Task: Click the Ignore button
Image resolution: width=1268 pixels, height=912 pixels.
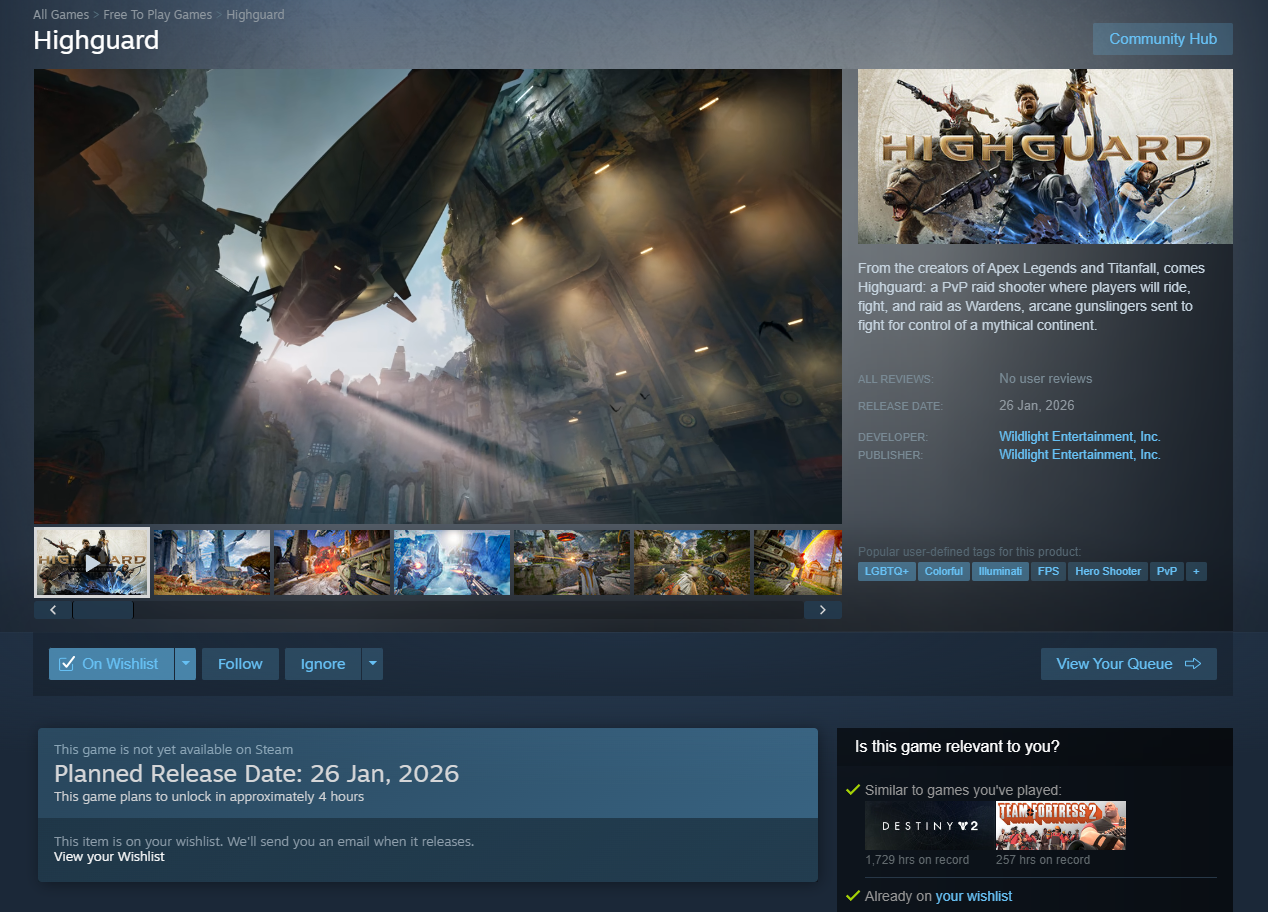Action: click(x=323, y=664)
